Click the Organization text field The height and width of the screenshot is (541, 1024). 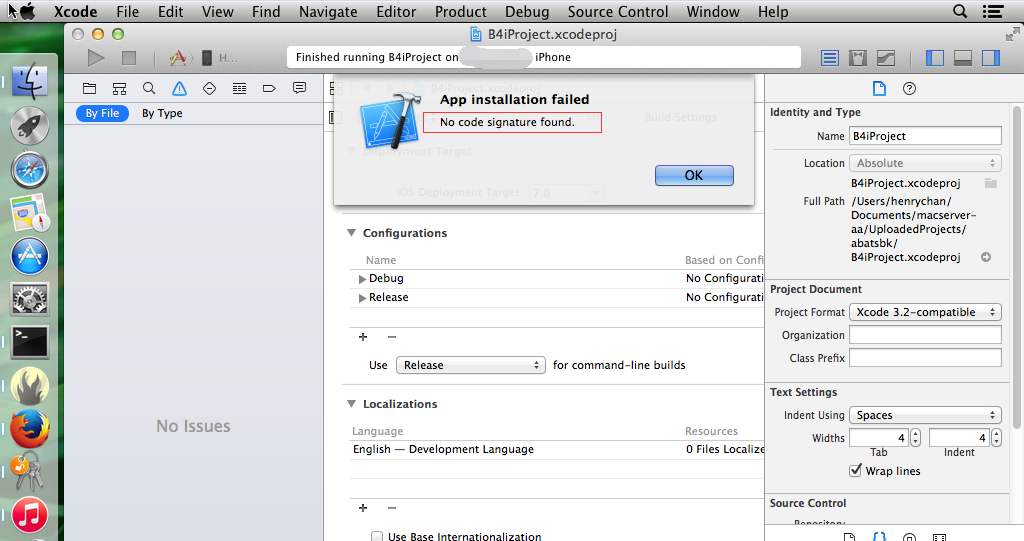pos(924,335)
